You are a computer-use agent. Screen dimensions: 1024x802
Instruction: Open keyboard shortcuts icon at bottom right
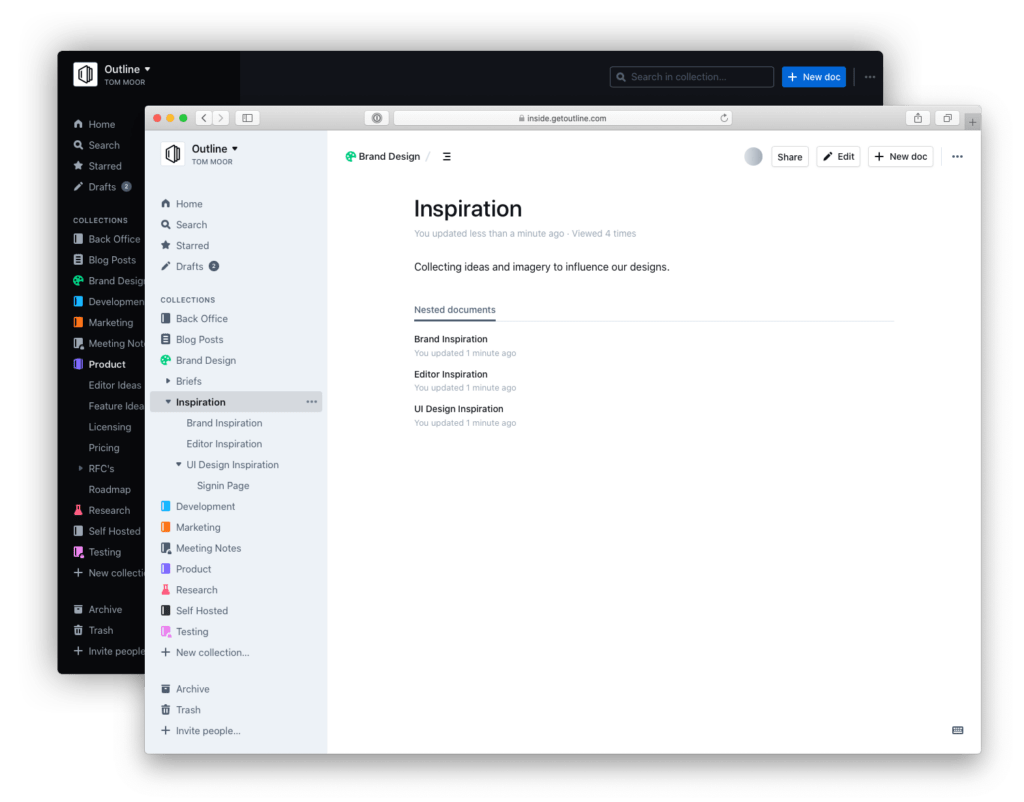pyautogui.click(x=957, y=730)
